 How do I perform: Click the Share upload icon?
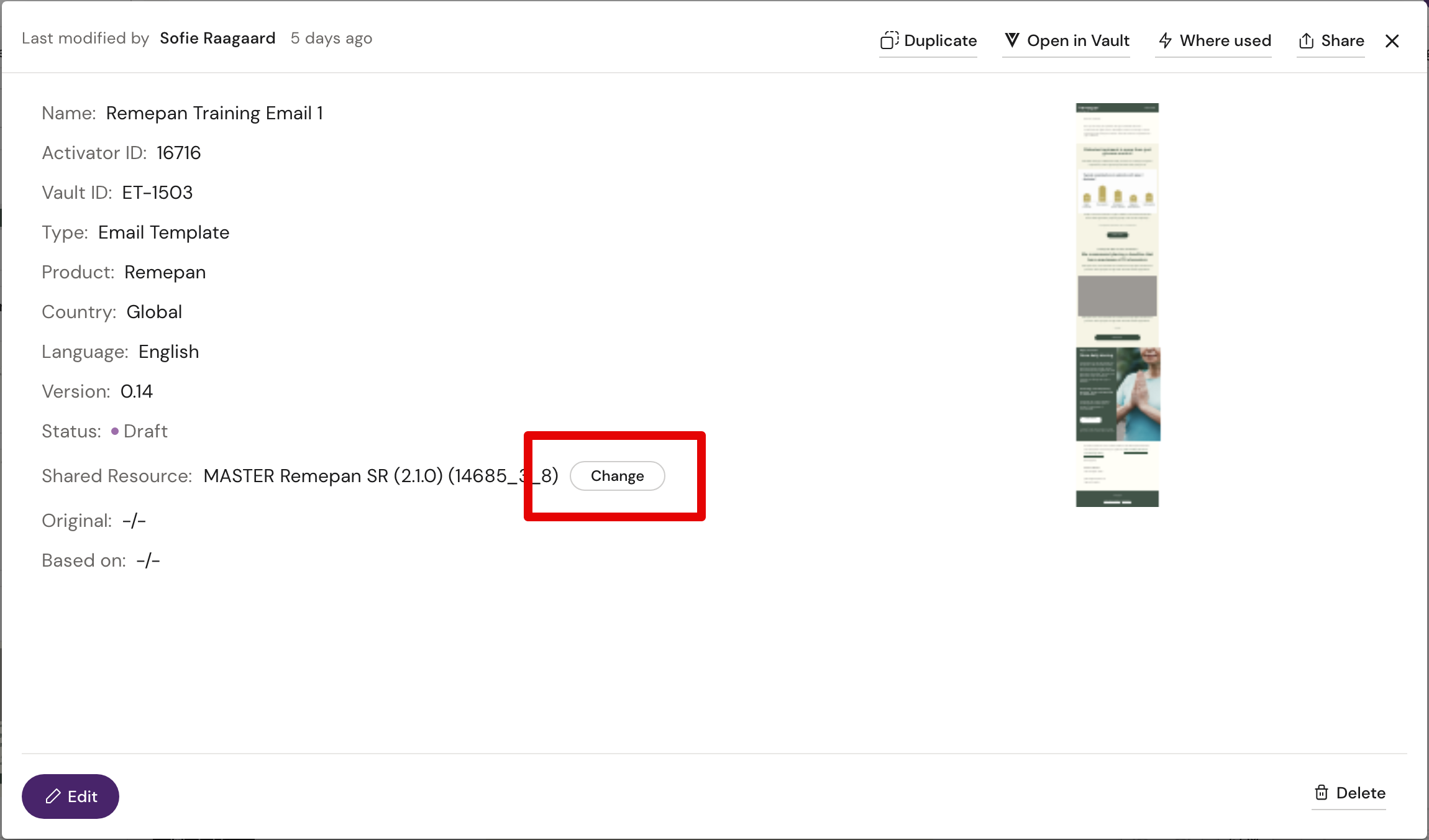(1306, 40)
